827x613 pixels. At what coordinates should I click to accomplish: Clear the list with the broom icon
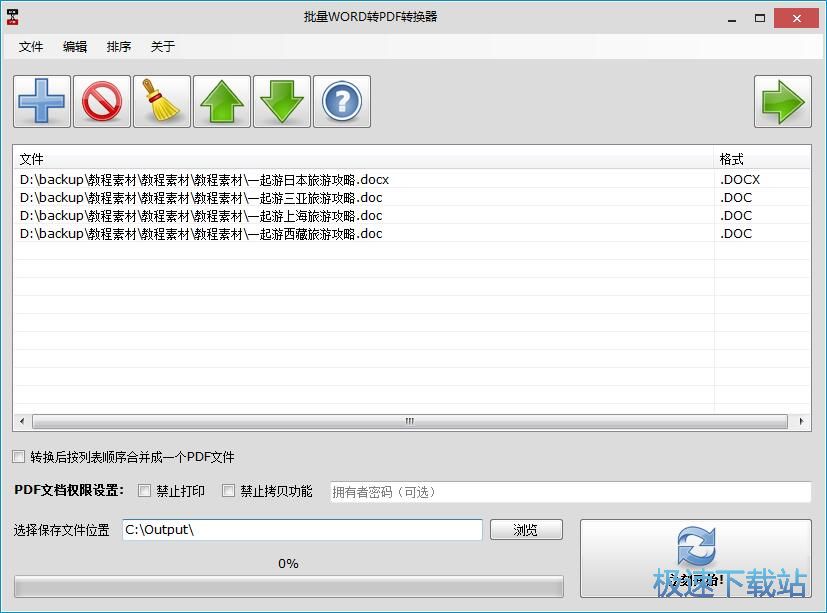tap(161, 101)
